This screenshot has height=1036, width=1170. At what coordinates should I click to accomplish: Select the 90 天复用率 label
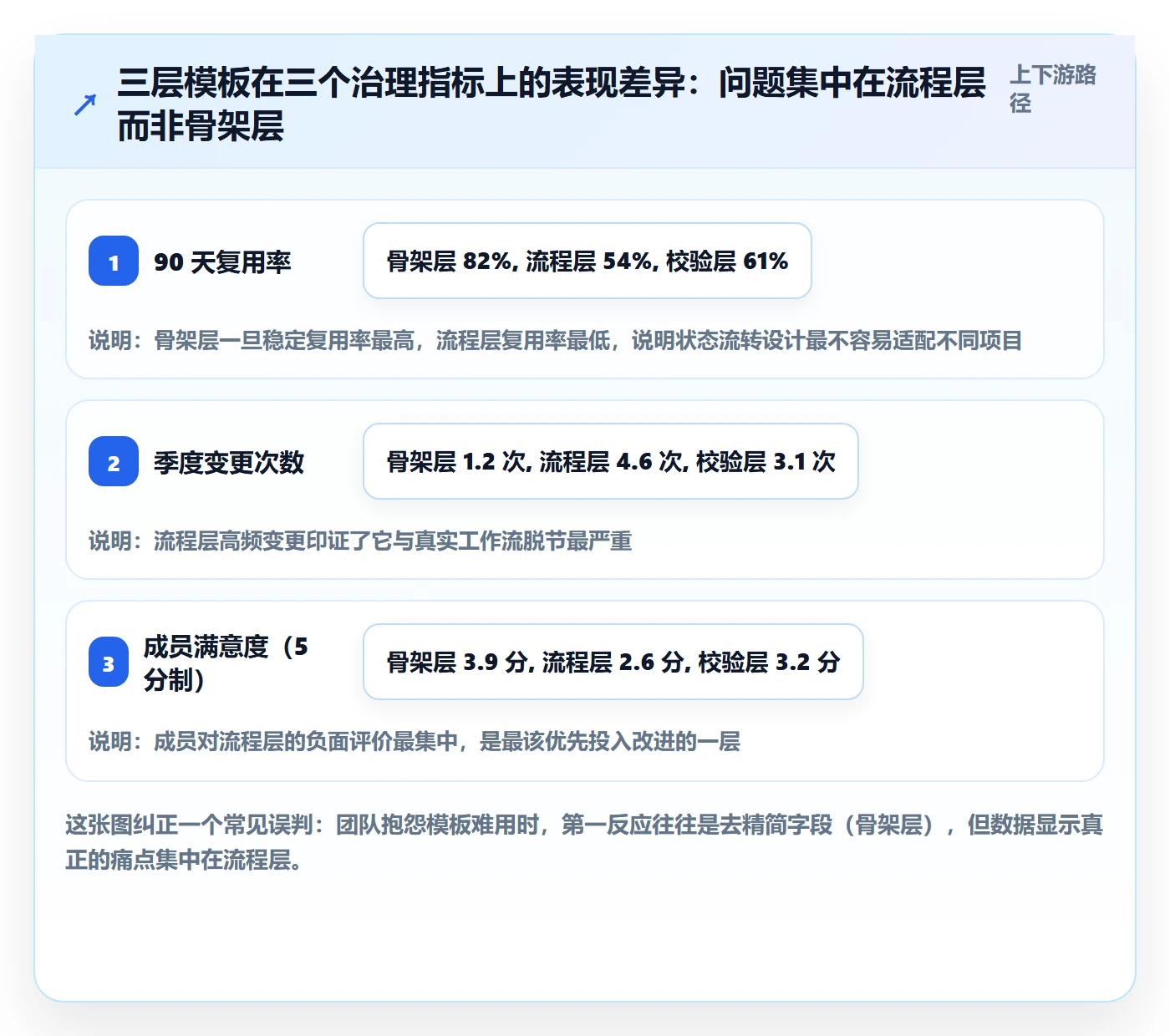point(222,262)
